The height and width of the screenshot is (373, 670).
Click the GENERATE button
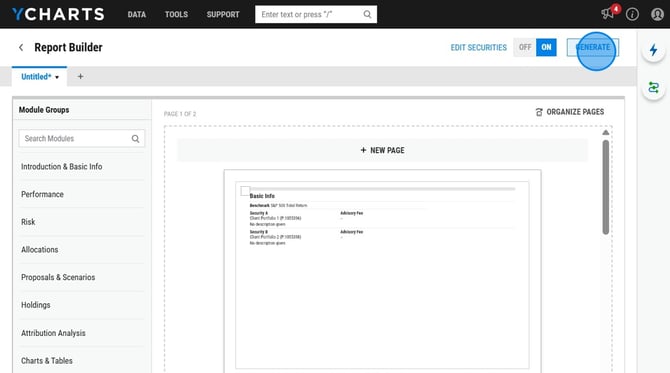[593, 47]
